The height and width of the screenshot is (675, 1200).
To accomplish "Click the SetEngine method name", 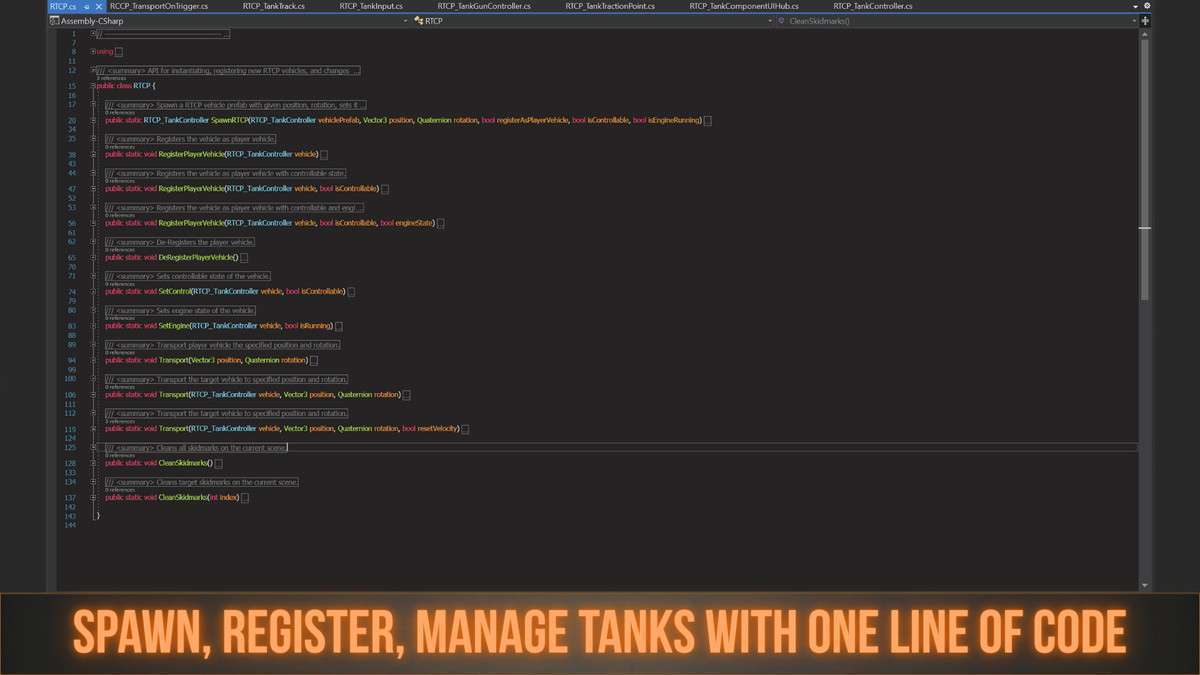I will click(x=174, y=326).
